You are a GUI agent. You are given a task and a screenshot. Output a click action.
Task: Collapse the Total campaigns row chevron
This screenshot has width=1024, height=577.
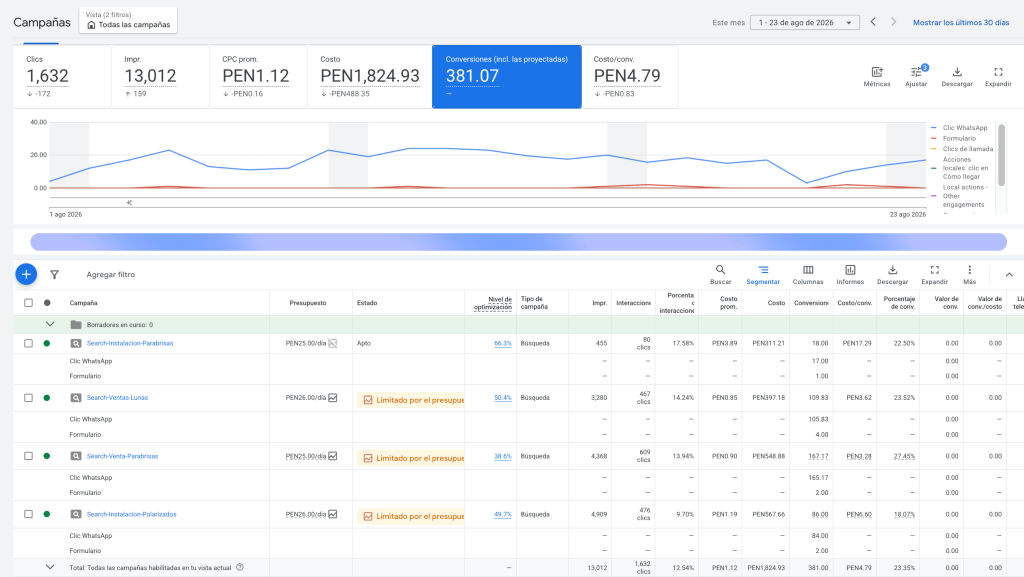(50, 567)
